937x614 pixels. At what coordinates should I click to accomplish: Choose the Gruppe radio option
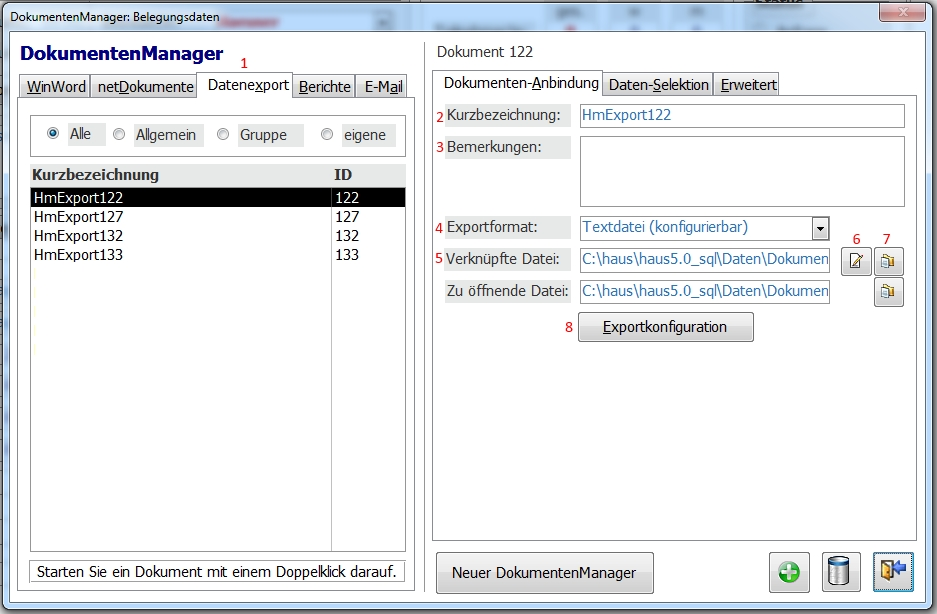223,134
